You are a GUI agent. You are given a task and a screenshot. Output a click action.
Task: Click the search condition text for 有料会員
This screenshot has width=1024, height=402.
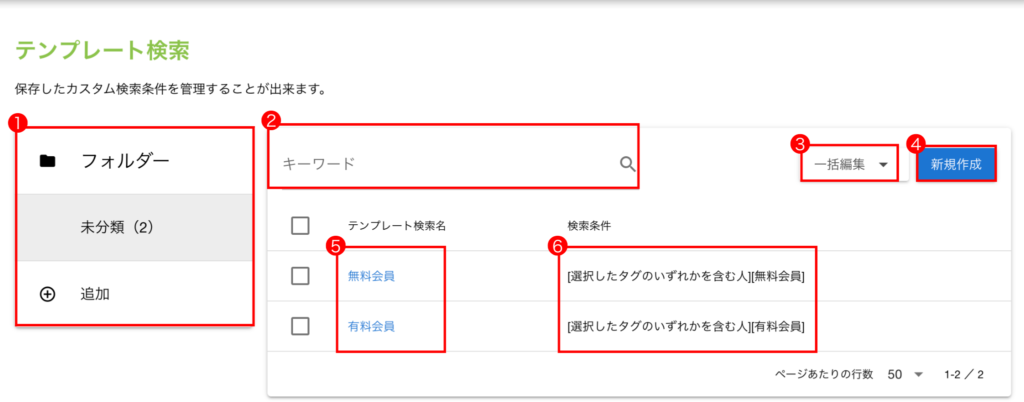pyautogui.click(x=685, y=326)
